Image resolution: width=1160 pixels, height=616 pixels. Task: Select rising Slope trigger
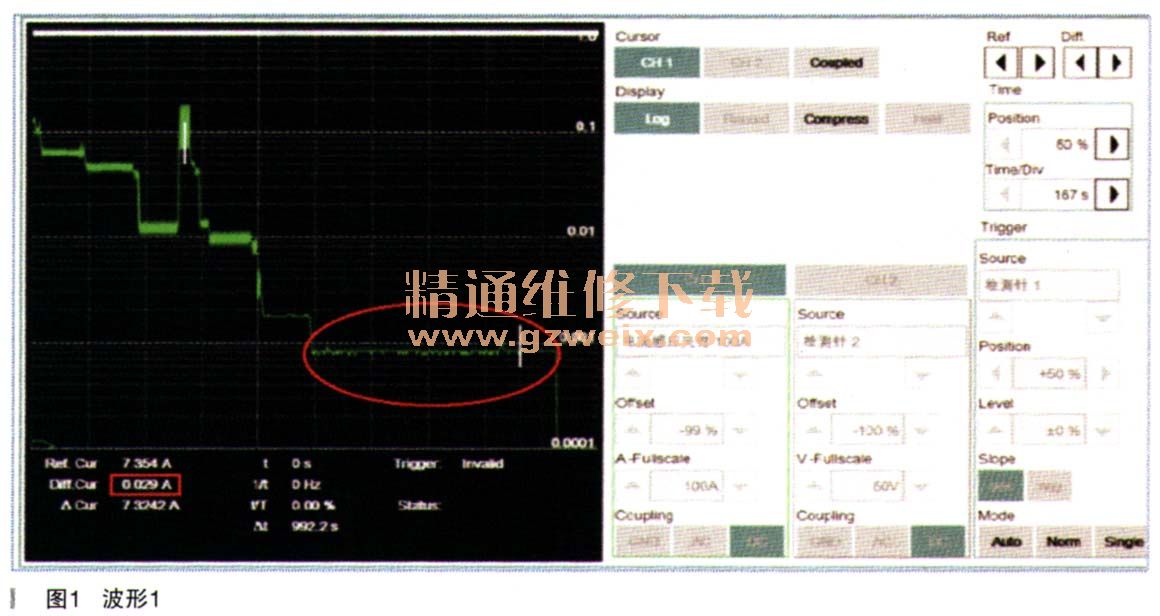pyautogui.click(x=1001, y=486)
